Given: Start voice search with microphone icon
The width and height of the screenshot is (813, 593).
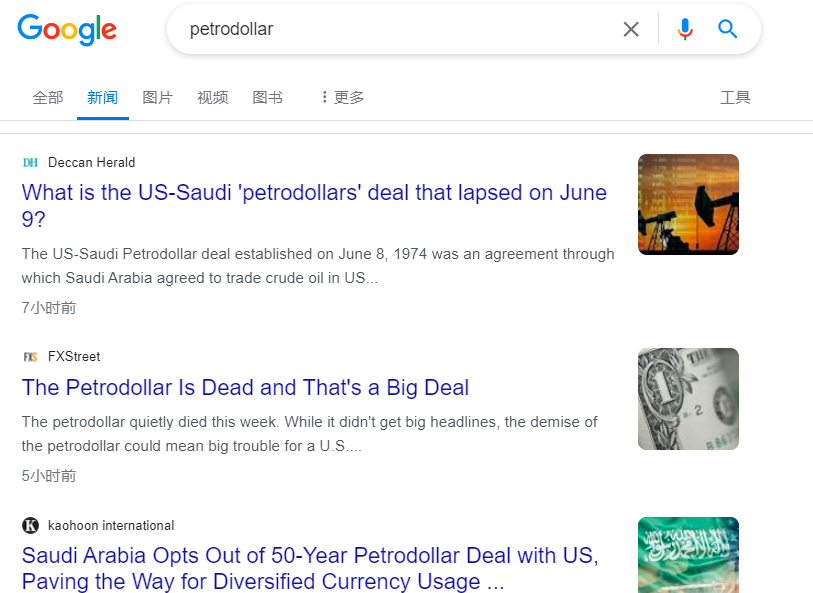Looking at the screenshot, I should pos(685,30).
